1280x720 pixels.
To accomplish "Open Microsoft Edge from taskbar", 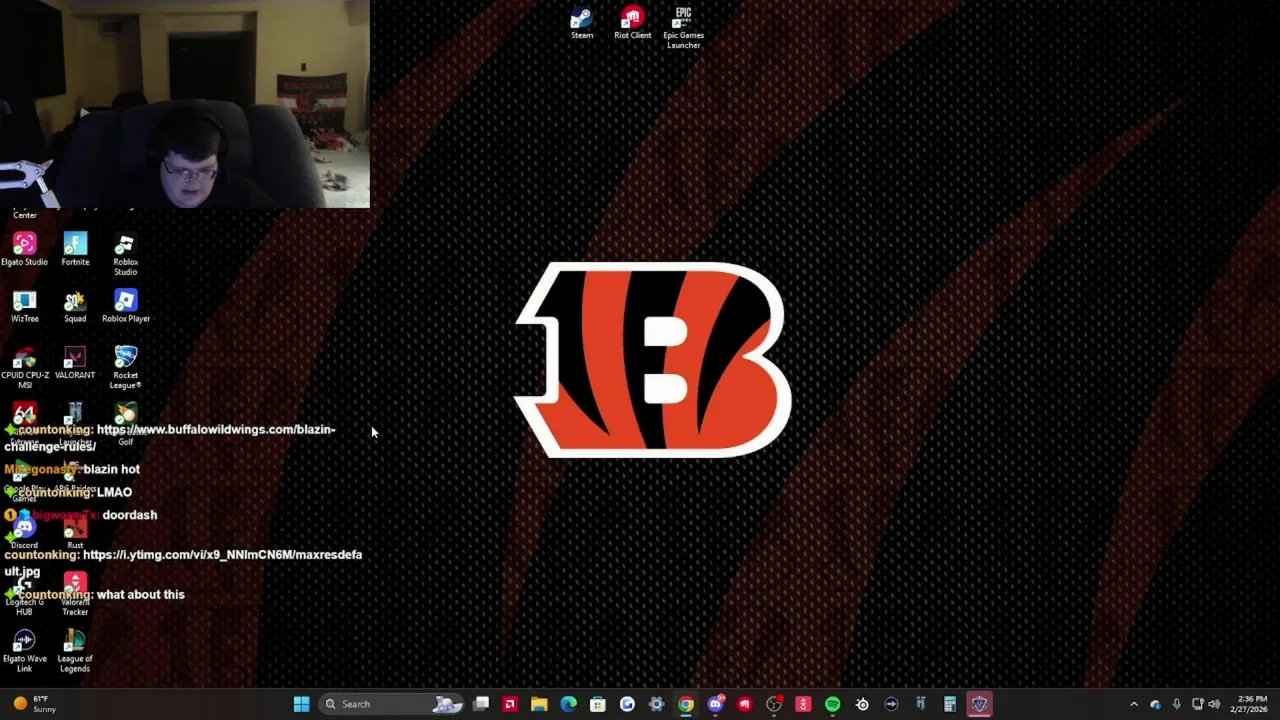I will click(568, 704).
